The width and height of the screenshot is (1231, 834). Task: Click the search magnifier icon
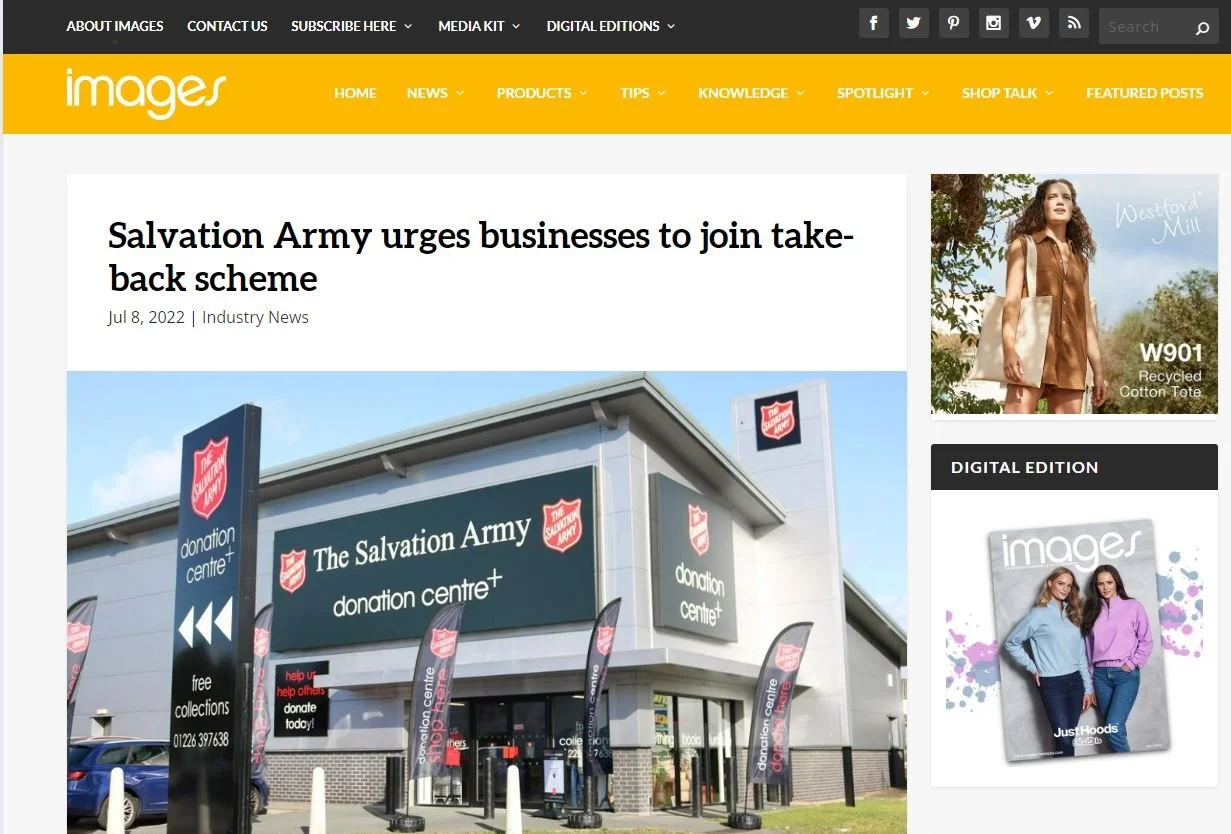click(1202, 28)
